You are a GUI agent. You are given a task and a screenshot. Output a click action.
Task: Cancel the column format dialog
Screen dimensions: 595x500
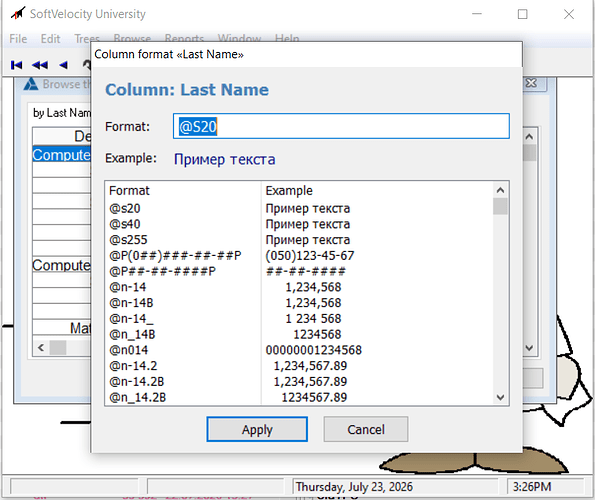point(366,429)
